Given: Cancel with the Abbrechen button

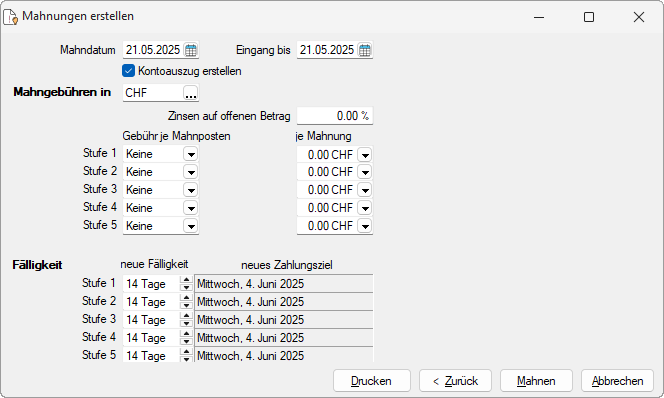Looking at the screenshot, I should pos(617,381).
